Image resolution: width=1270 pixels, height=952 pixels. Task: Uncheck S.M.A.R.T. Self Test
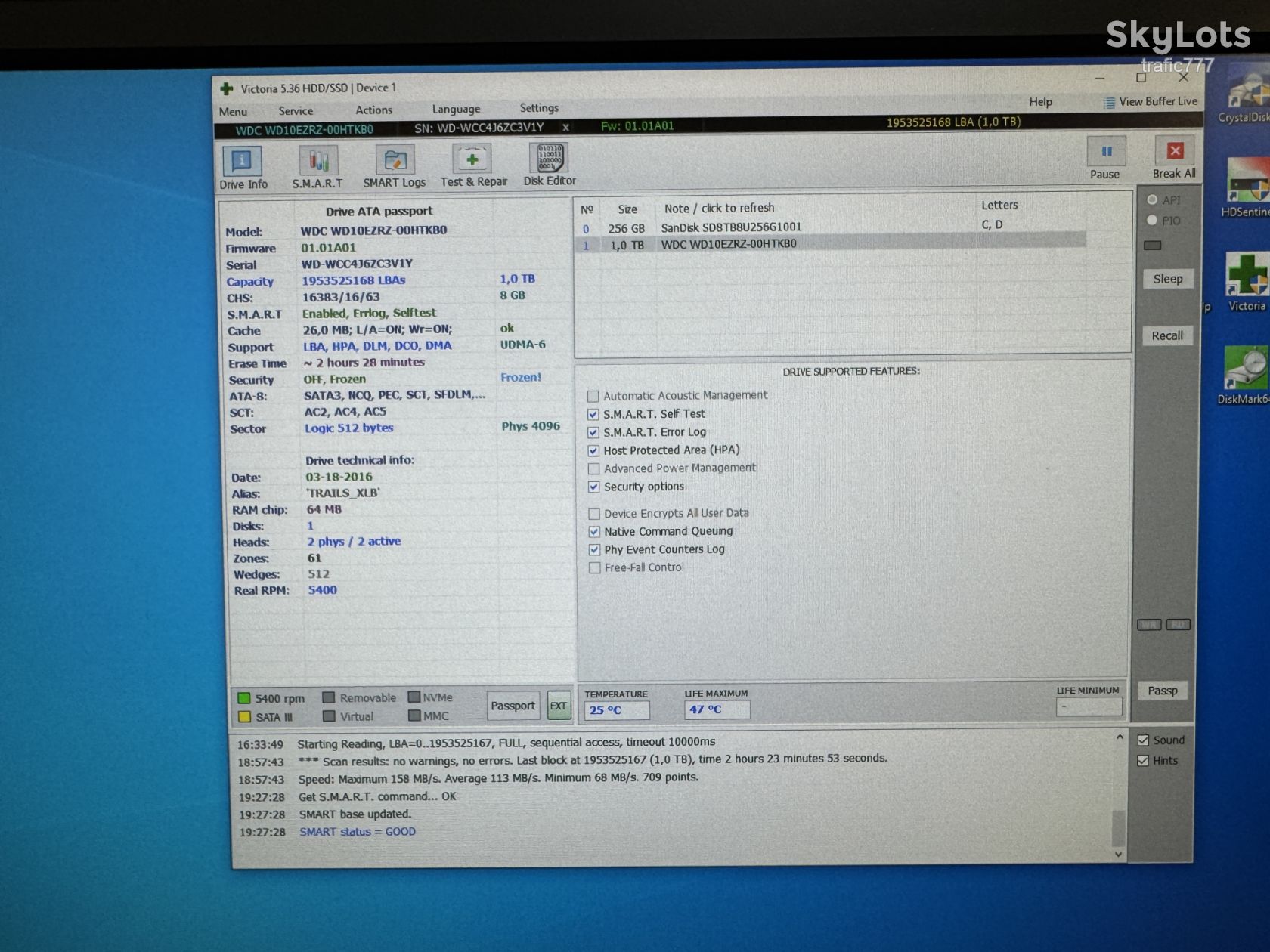(x=593, y=414)
